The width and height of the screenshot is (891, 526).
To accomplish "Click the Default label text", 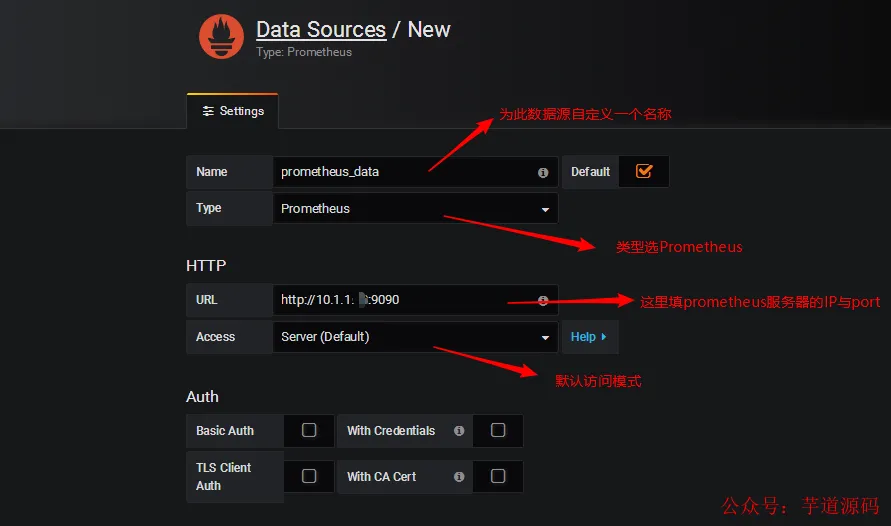I will coord(590,172).
